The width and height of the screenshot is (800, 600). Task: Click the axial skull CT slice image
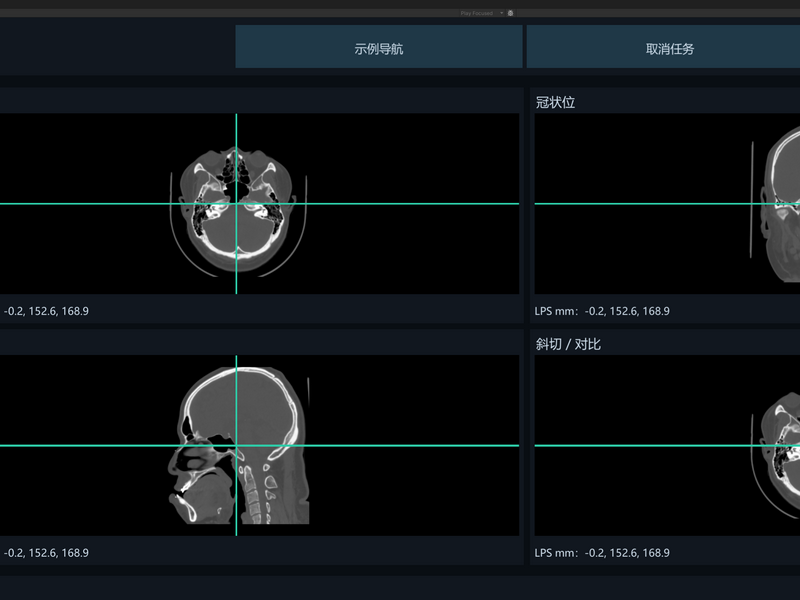[238, 212]
